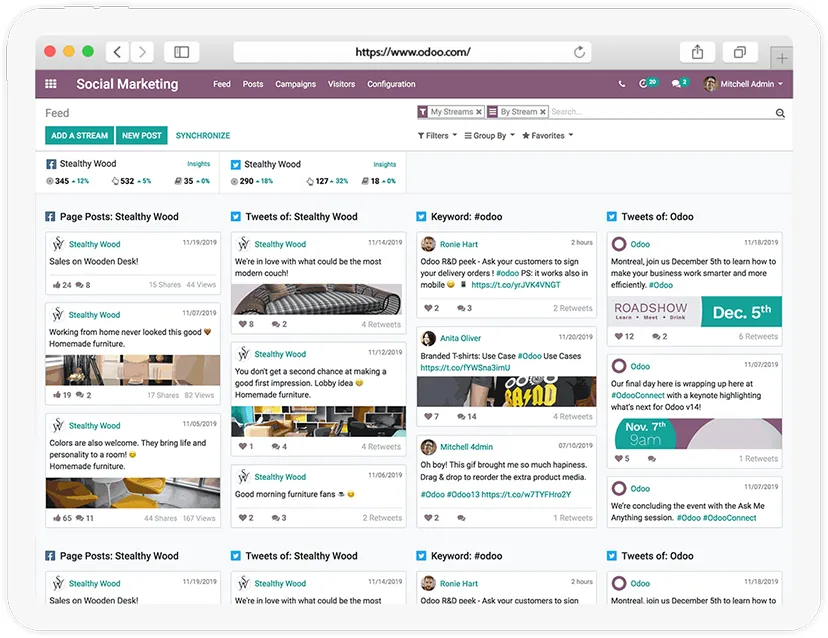Toggle the browser sidebar icon
828x638 pixels.
(182, 52)
